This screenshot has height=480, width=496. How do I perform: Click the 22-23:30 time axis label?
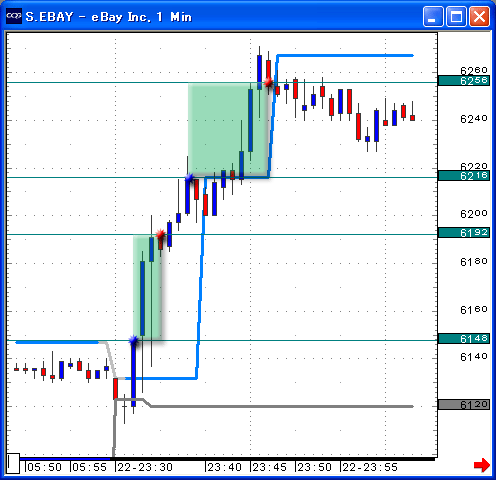tap(145, 467)
